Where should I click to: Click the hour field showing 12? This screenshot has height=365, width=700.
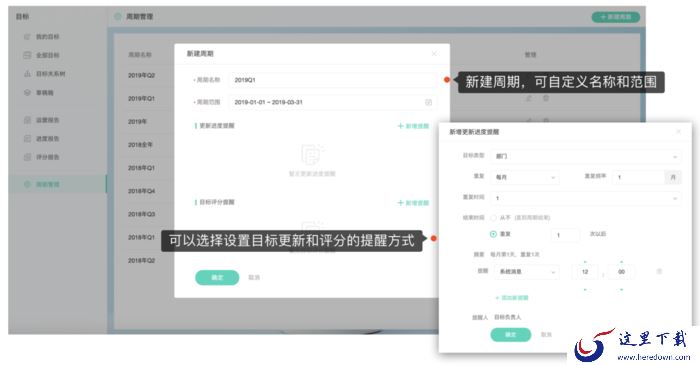point(585,272)
